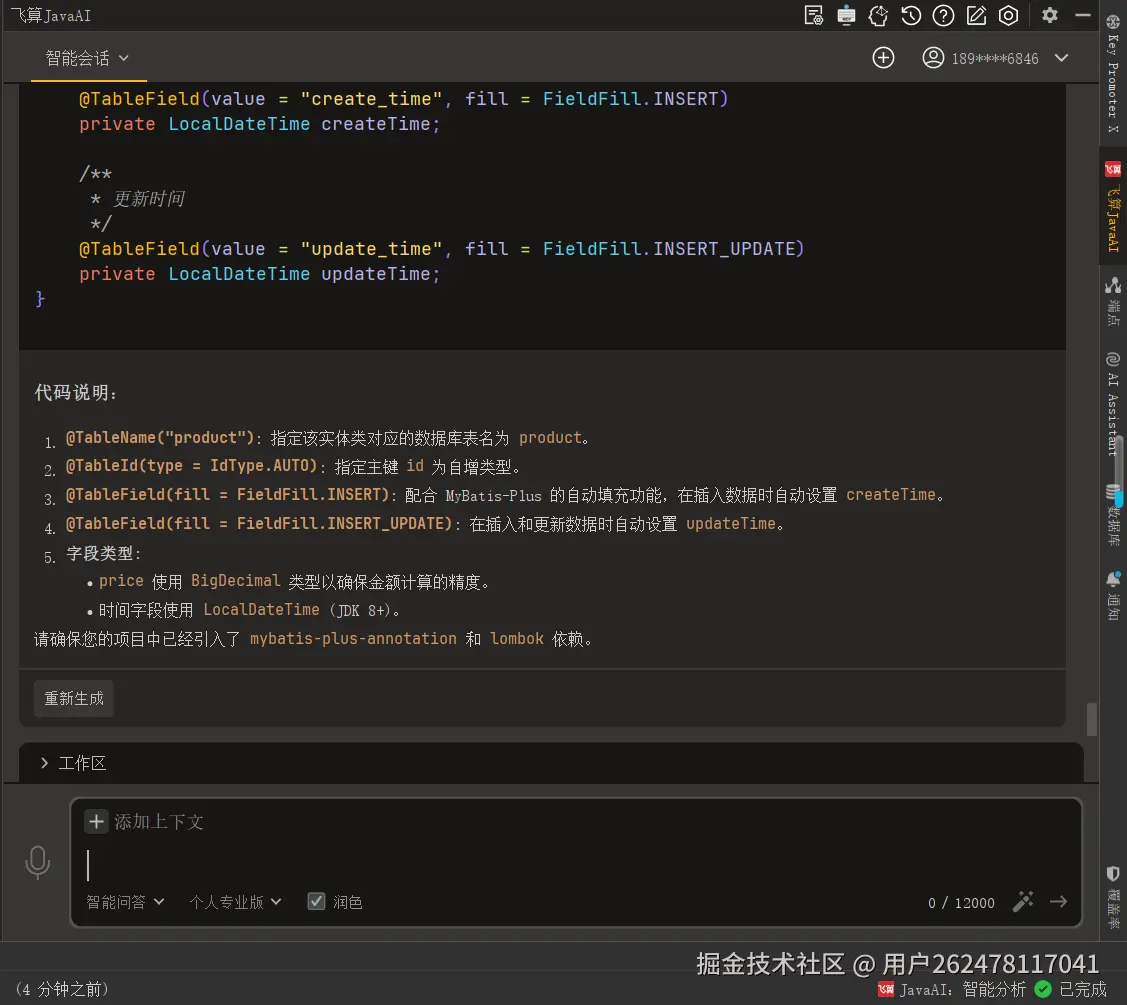1127x1005 pixels.
Task: Click into the chat message input field
Action: tap(575, 865)
